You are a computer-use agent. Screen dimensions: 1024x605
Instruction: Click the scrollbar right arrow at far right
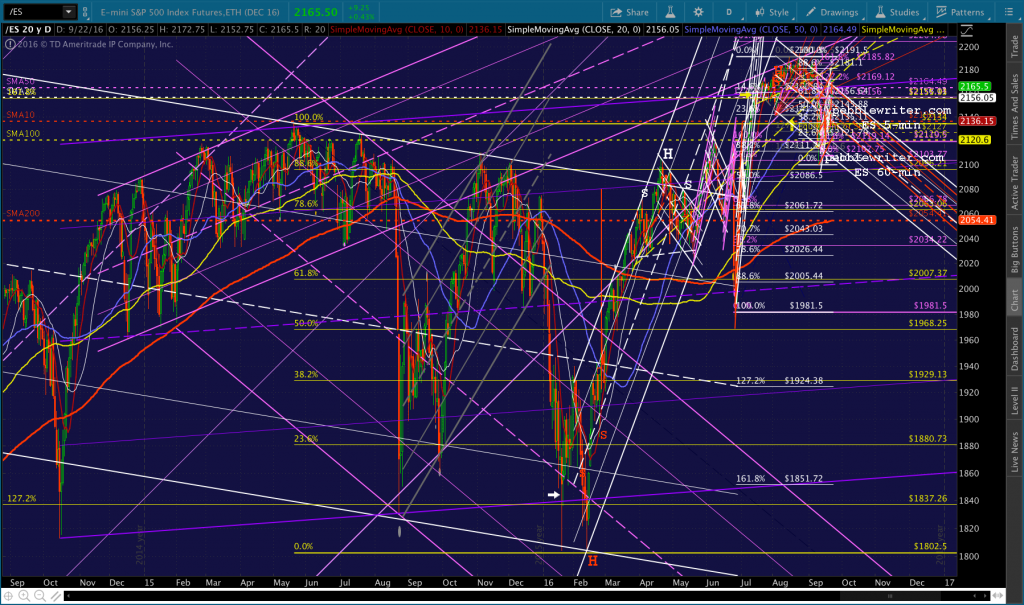tap(985, 596)
